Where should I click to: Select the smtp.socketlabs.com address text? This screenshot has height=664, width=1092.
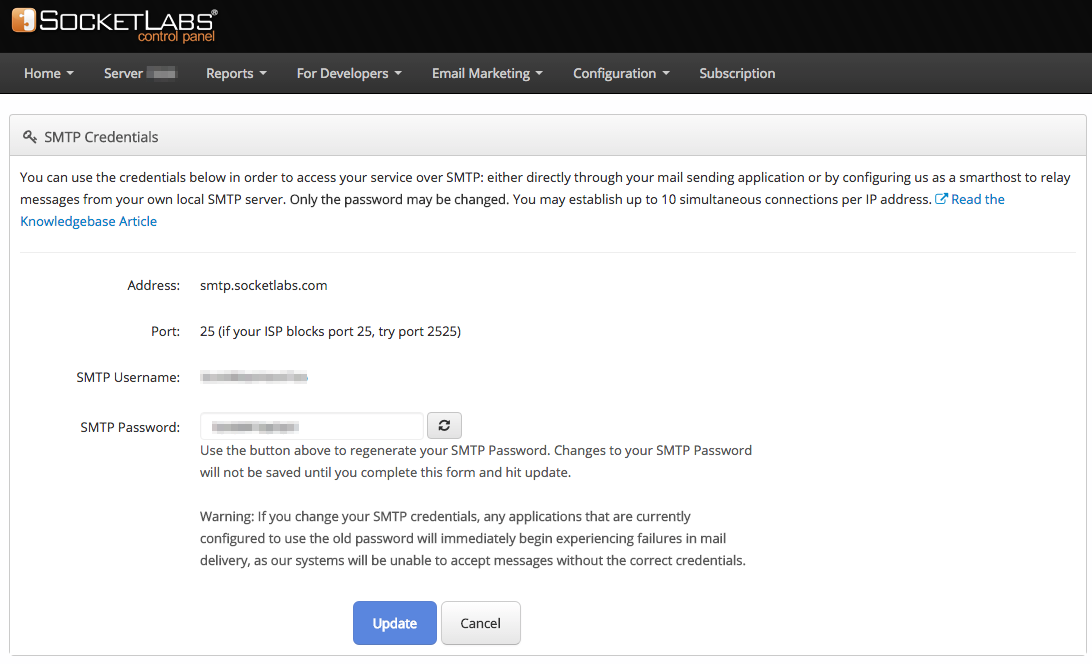click(x=263, y=285)
